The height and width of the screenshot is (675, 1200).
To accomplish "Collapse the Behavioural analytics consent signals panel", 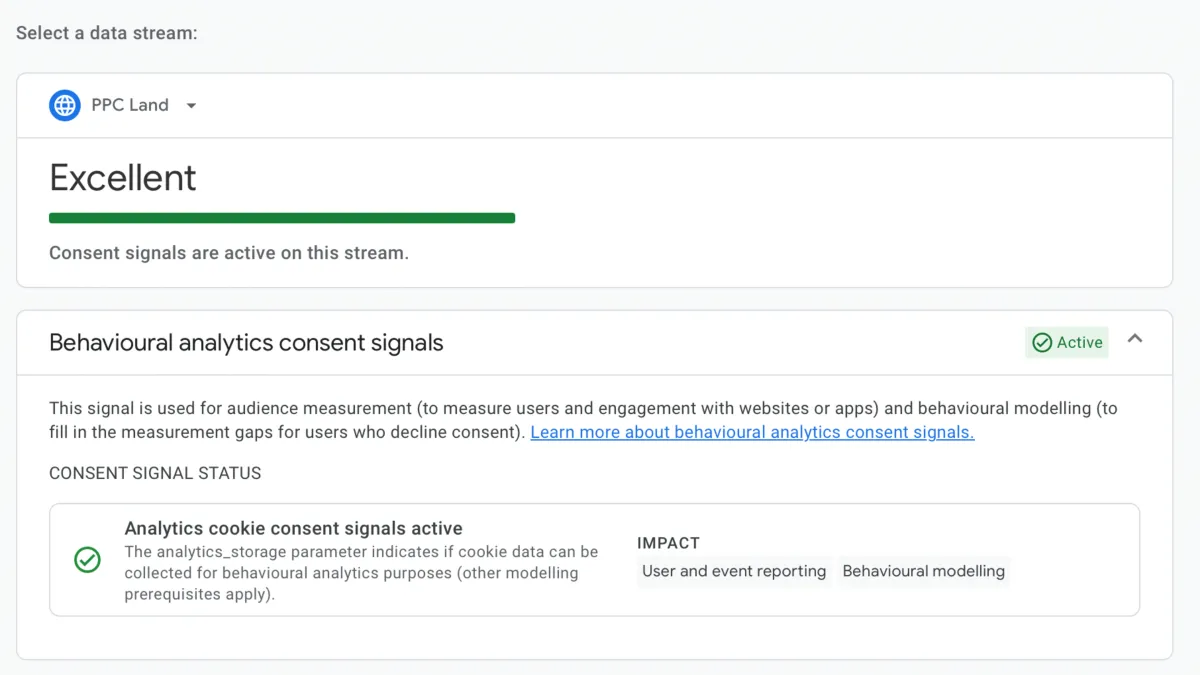I will pos(1135,339).
